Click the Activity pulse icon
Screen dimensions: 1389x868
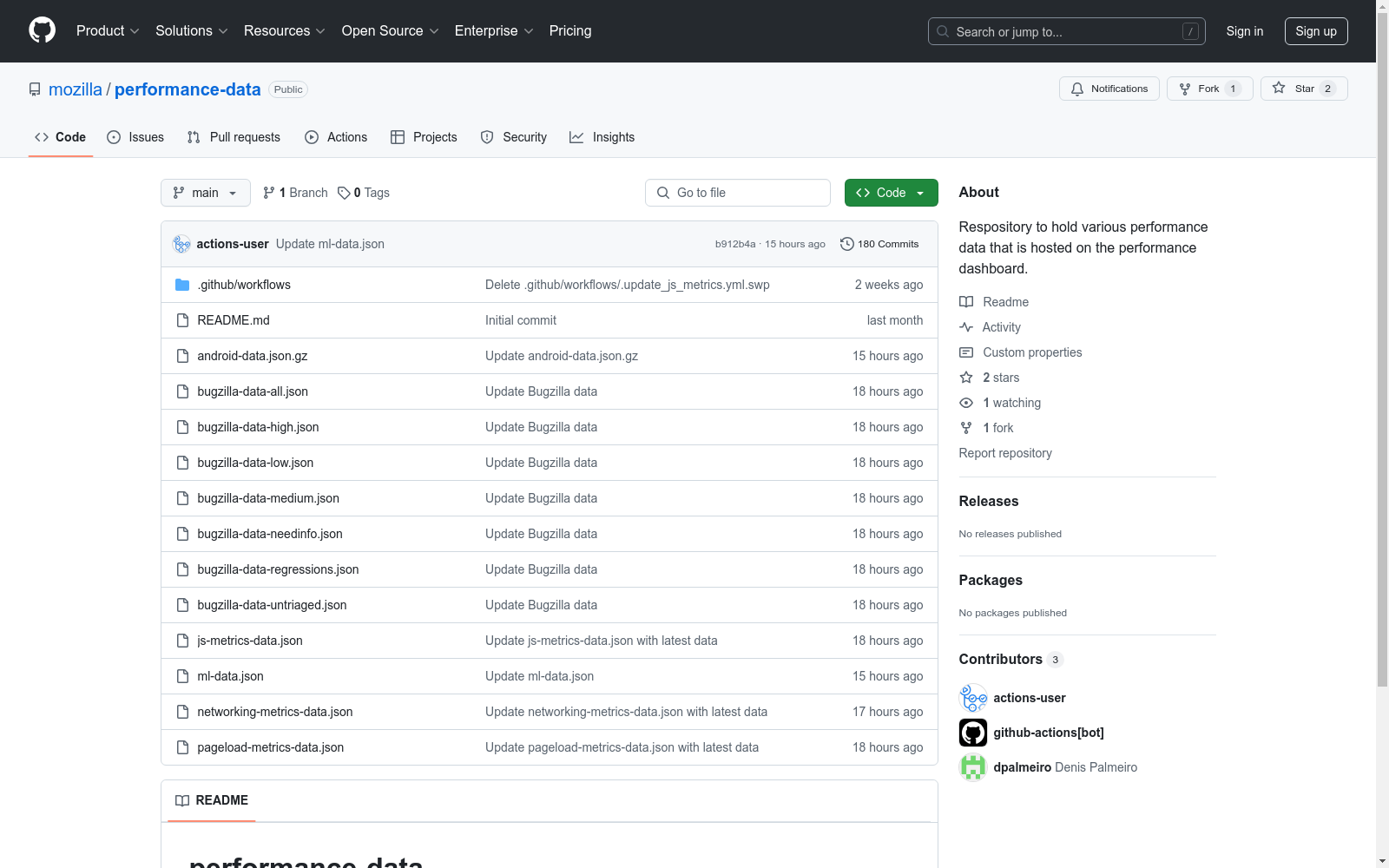[966, 327]
